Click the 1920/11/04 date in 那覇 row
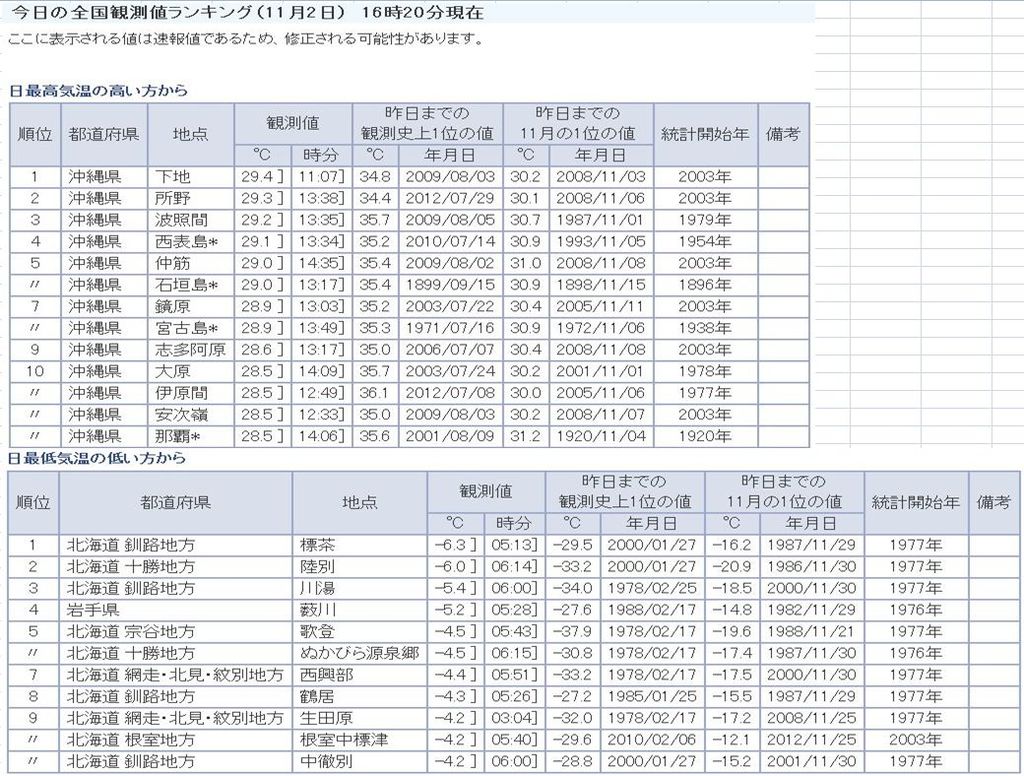This screenshot has height=776, width=1024. pyautogui.click(x=600, y=436)
